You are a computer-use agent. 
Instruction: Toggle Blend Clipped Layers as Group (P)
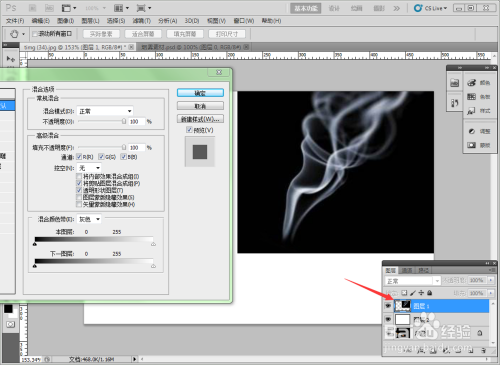[79, 183]
